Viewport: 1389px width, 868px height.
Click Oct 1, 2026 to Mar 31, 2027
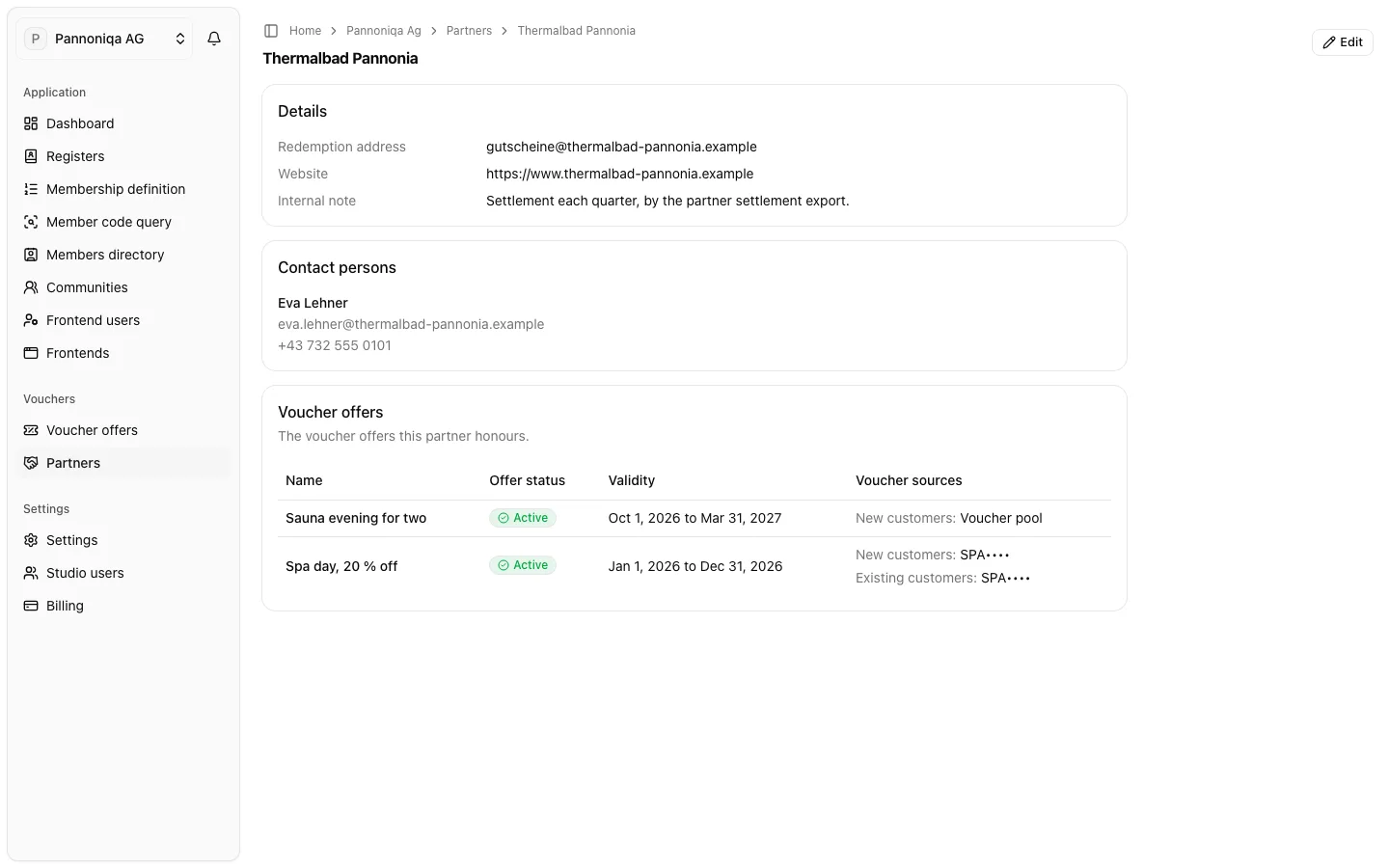point(694,518)
